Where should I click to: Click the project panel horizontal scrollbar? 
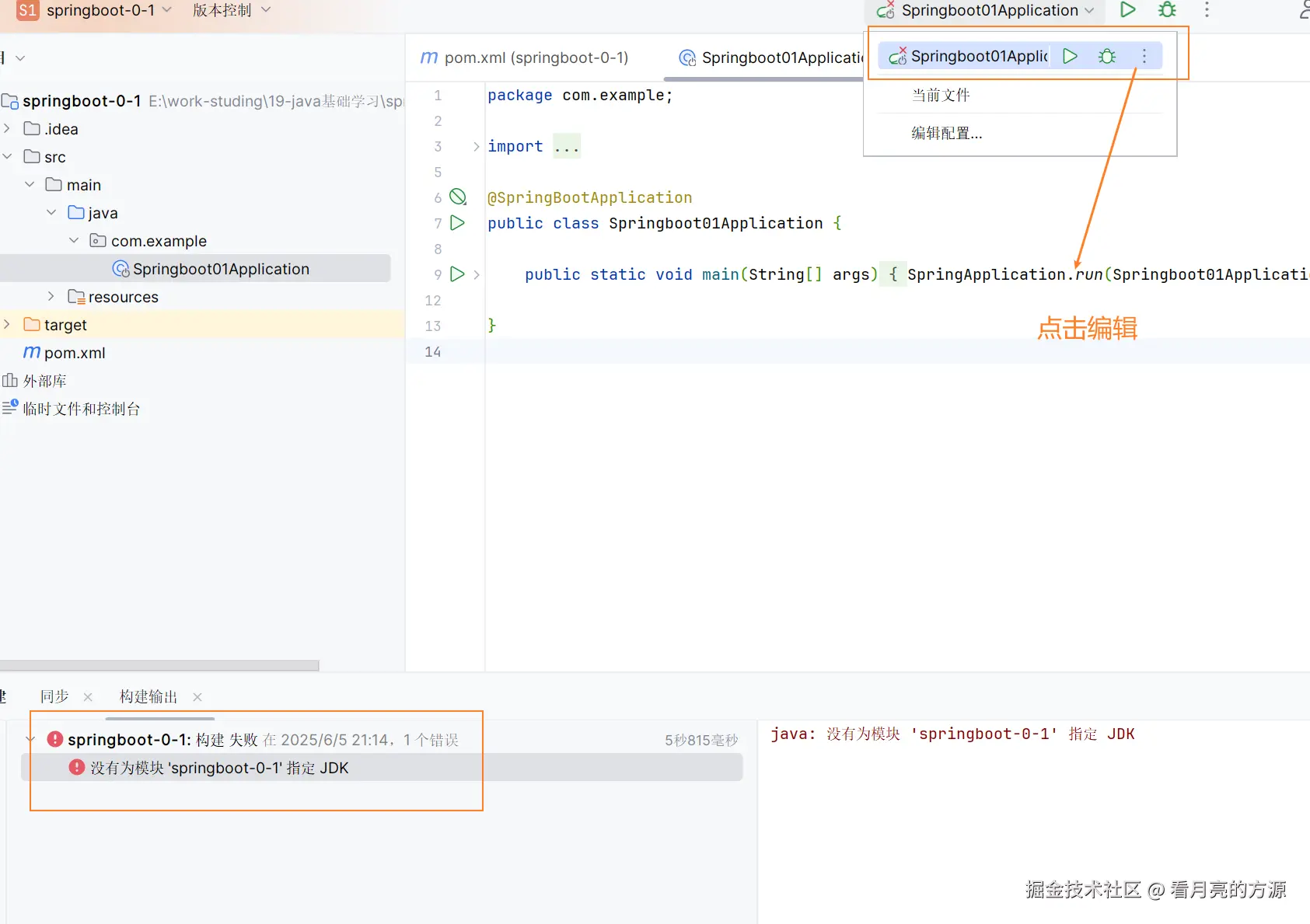[x=159, y=665]
